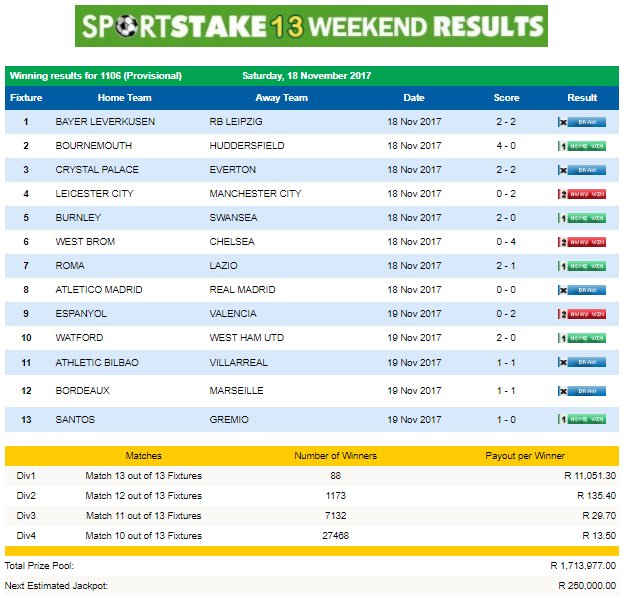Select the MARSEILLE team name

coord(236,390)
